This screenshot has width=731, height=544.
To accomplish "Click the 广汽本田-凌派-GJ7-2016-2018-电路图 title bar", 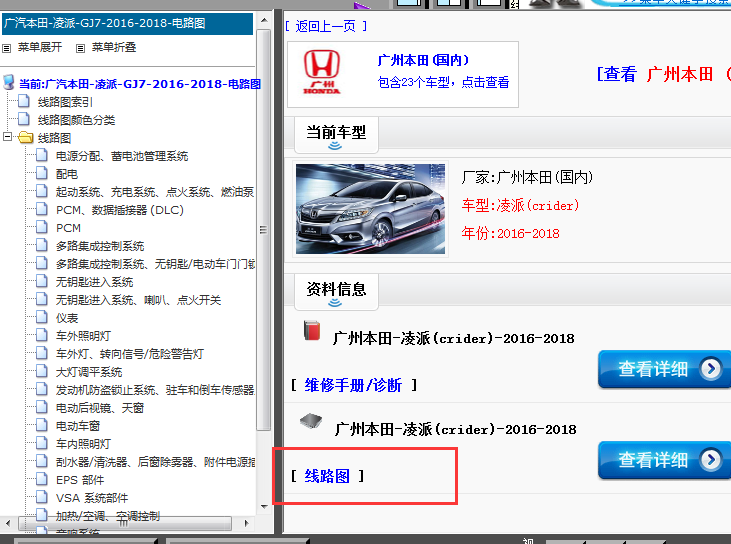I will [x=127, y=23].
